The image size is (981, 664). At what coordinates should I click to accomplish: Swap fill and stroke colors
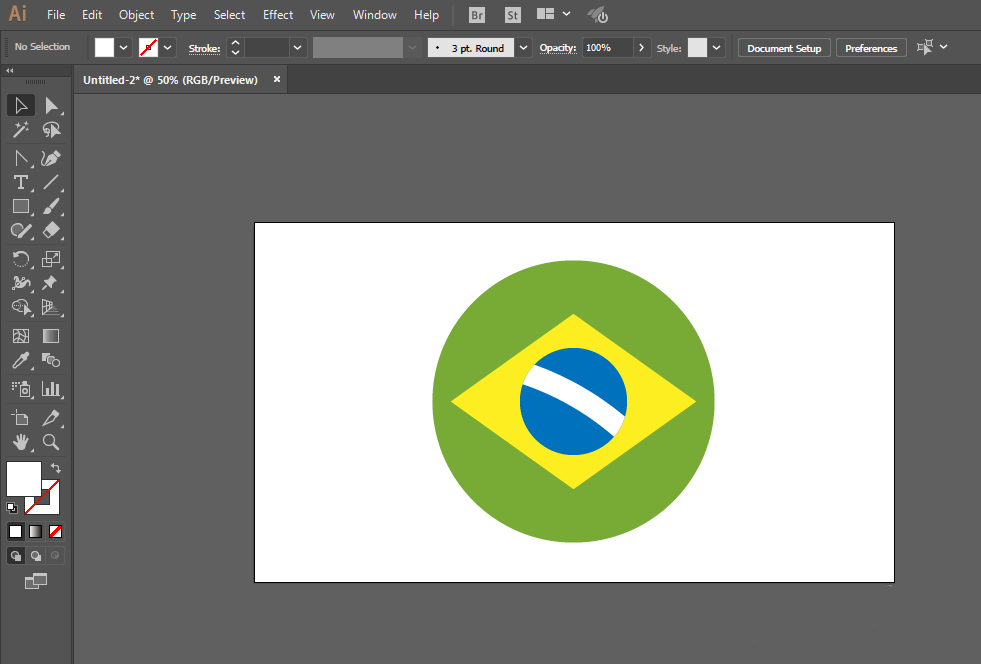click(x=56, y=467)
